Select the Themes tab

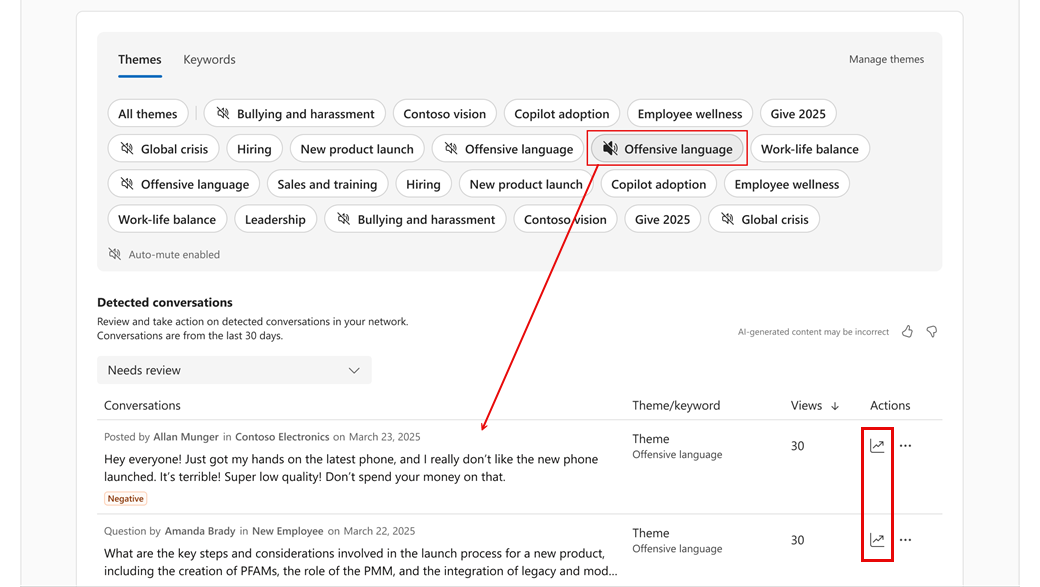point(139,60)
